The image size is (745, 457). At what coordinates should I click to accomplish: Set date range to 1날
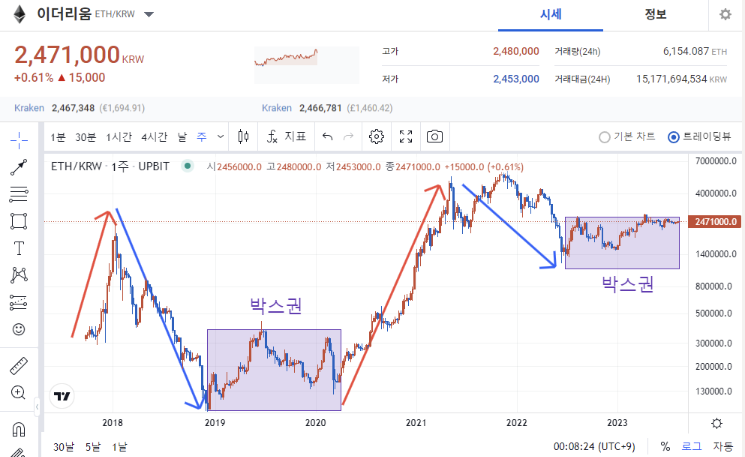(120, 447)
